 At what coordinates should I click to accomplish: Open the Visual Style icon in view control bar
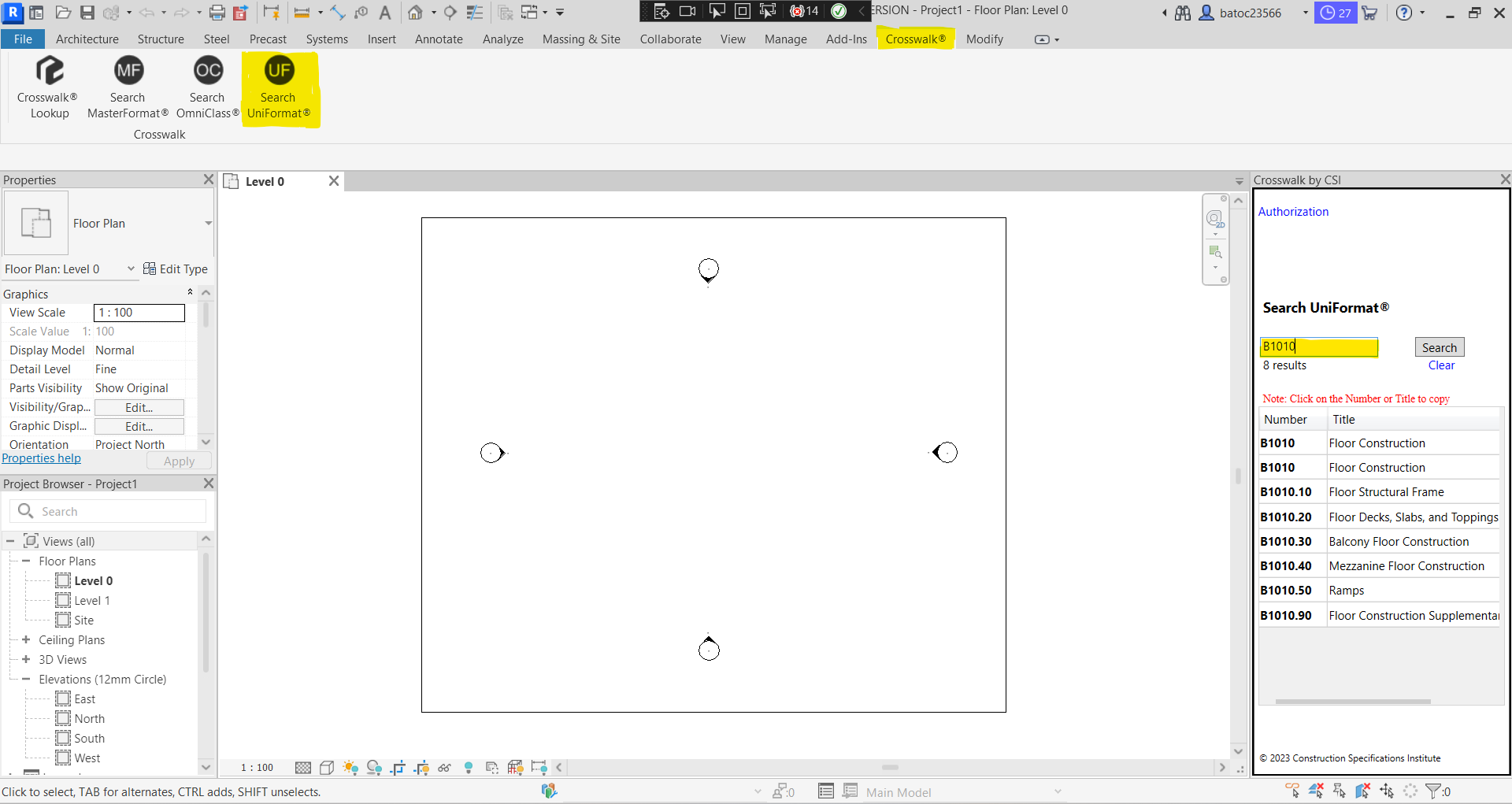coord(327,768)
